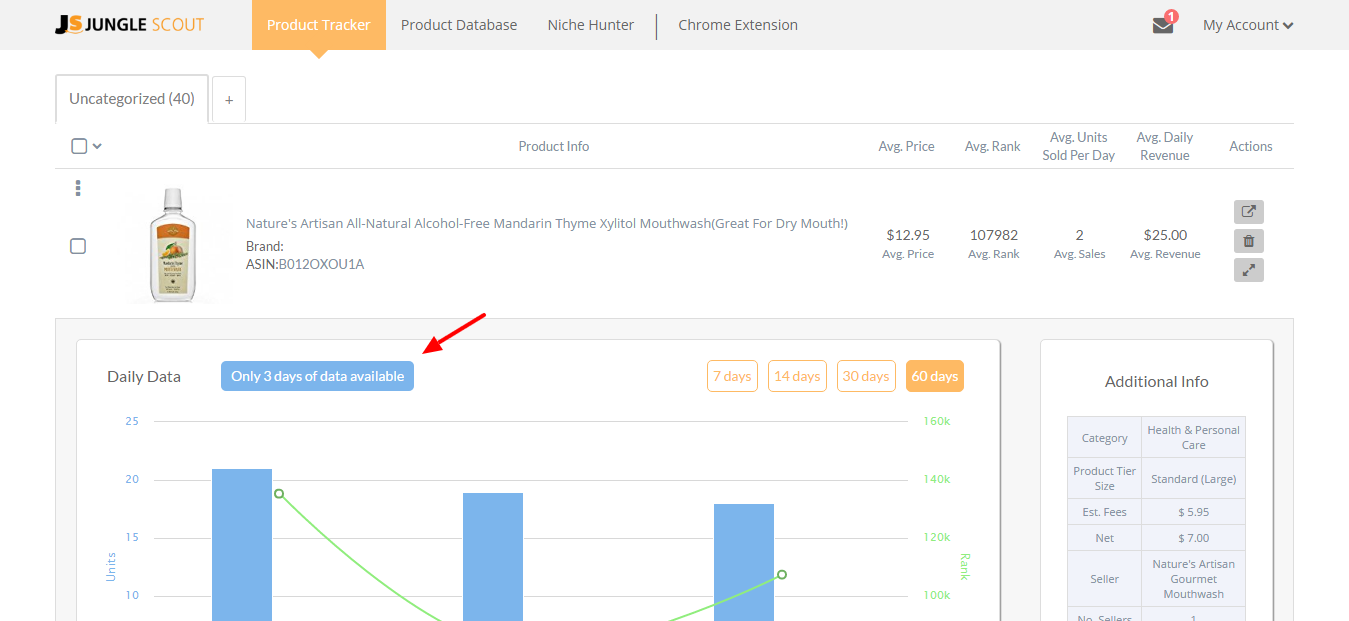Click the Avg. Rank column header
1349x621 pixels.
pos(993,146)
